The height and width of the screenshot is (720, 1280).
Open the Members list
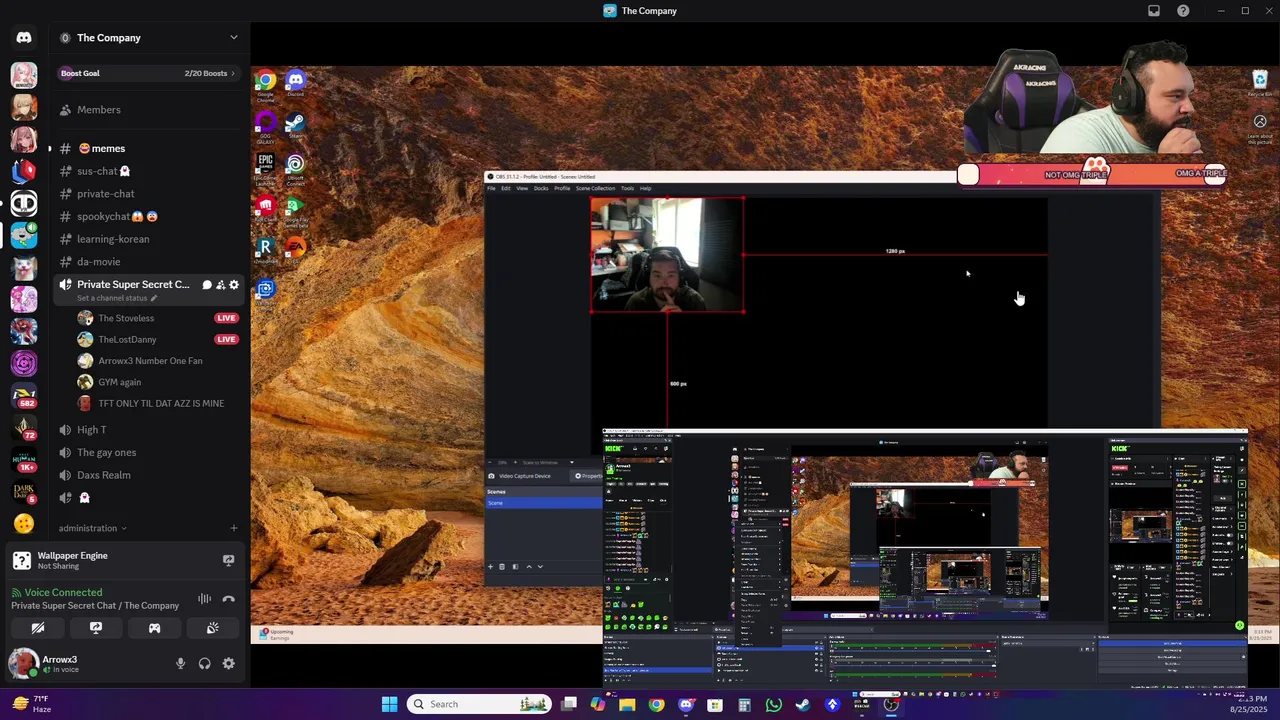(148, 110)
